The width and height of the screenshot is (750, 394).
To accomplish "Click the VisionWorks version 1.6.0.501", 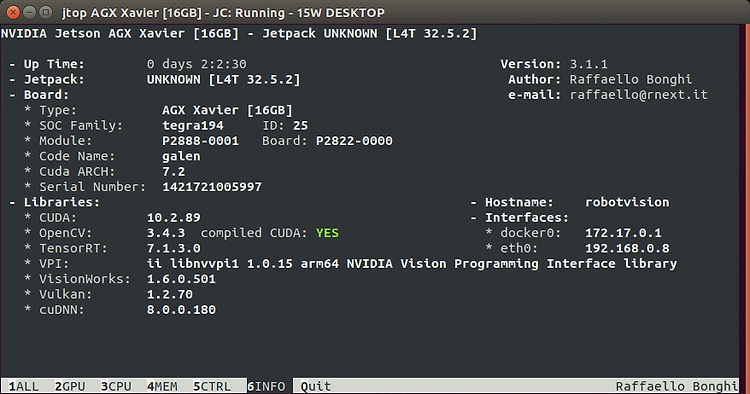I will click(x=181, y=279).
